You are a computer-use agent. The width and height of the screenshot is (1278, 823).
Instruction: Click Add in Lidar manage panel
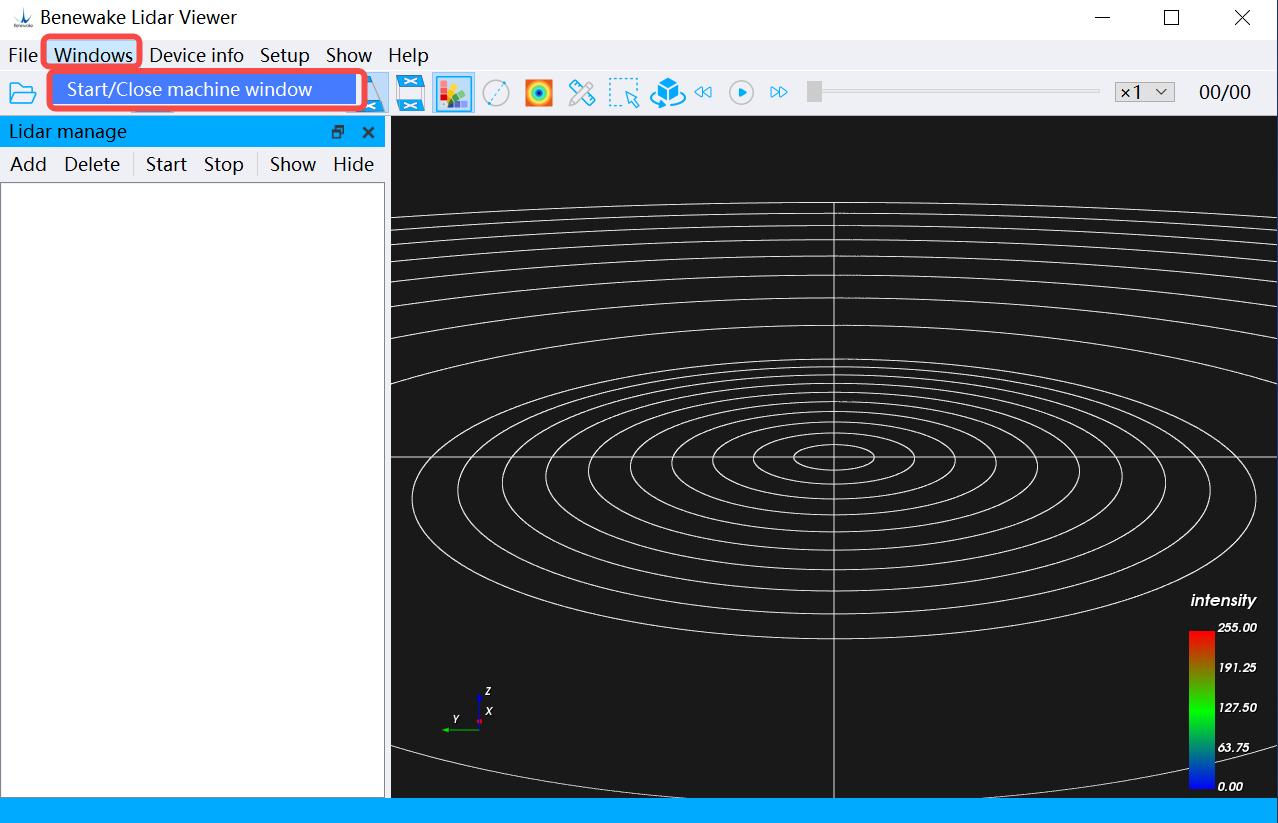(x=28, y=164)
